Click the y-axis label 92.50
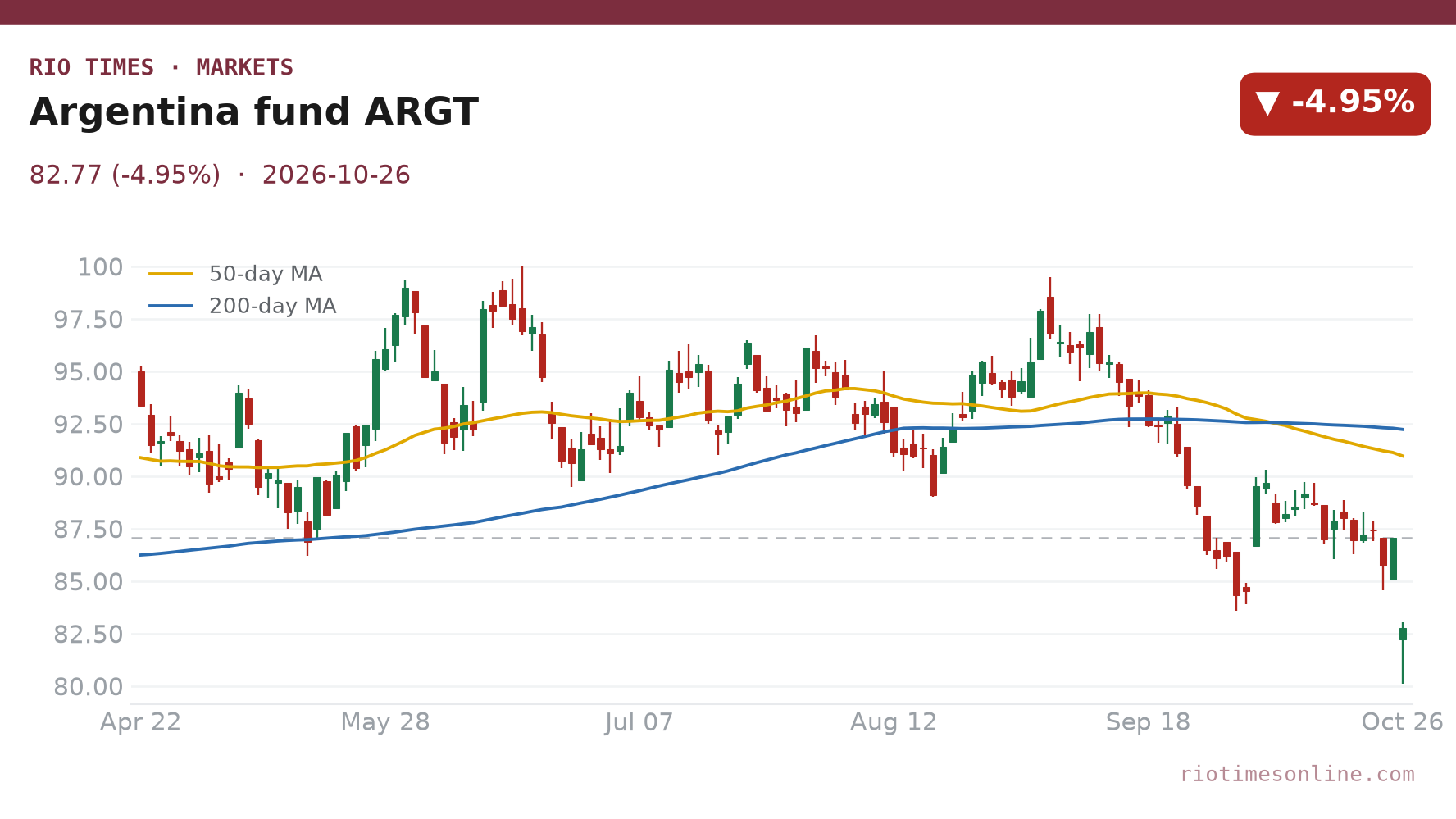The image size is (1456, 819). tap(89, 425)
